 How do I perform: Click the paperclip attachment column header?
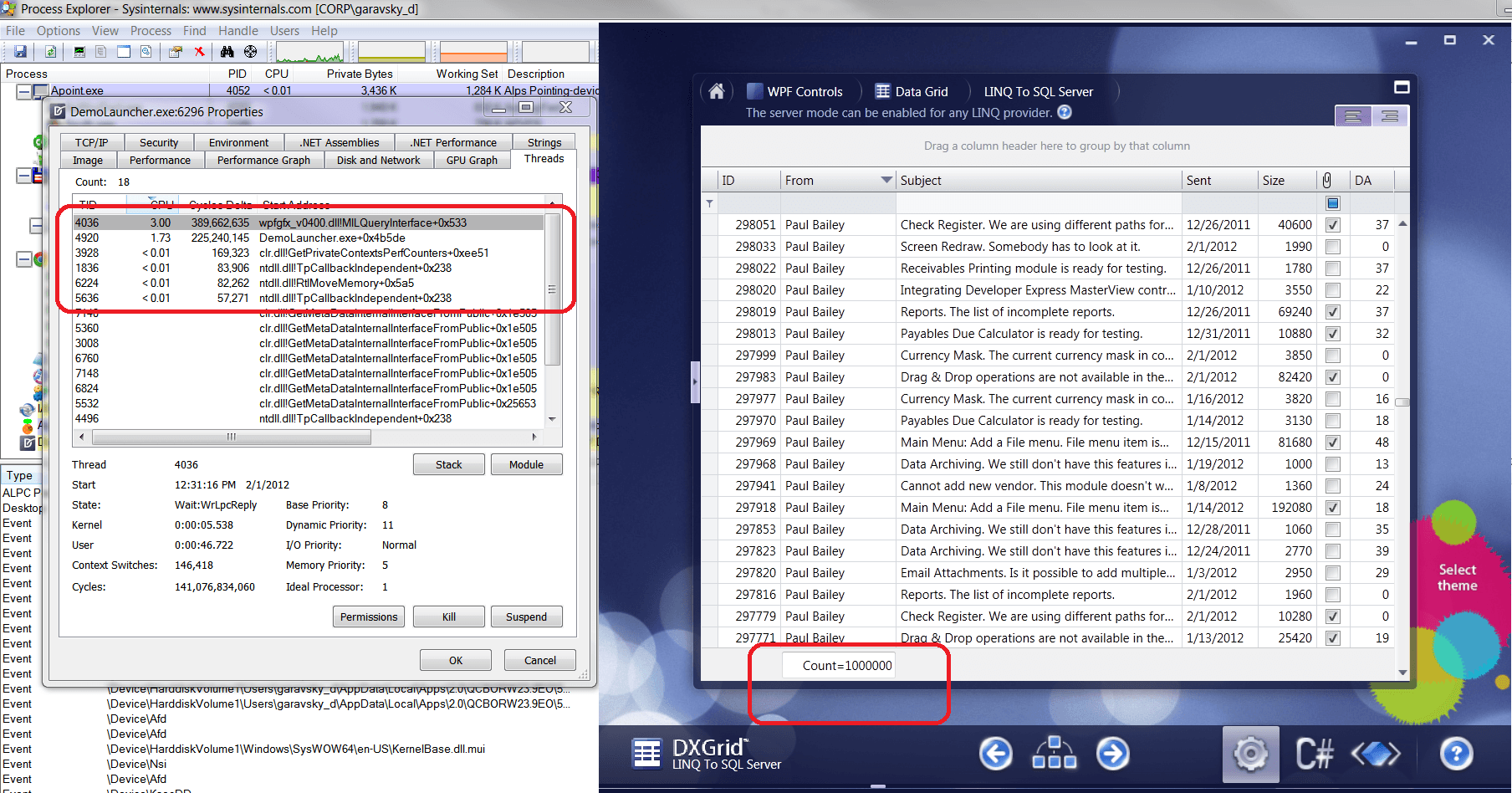(1326, 180)
